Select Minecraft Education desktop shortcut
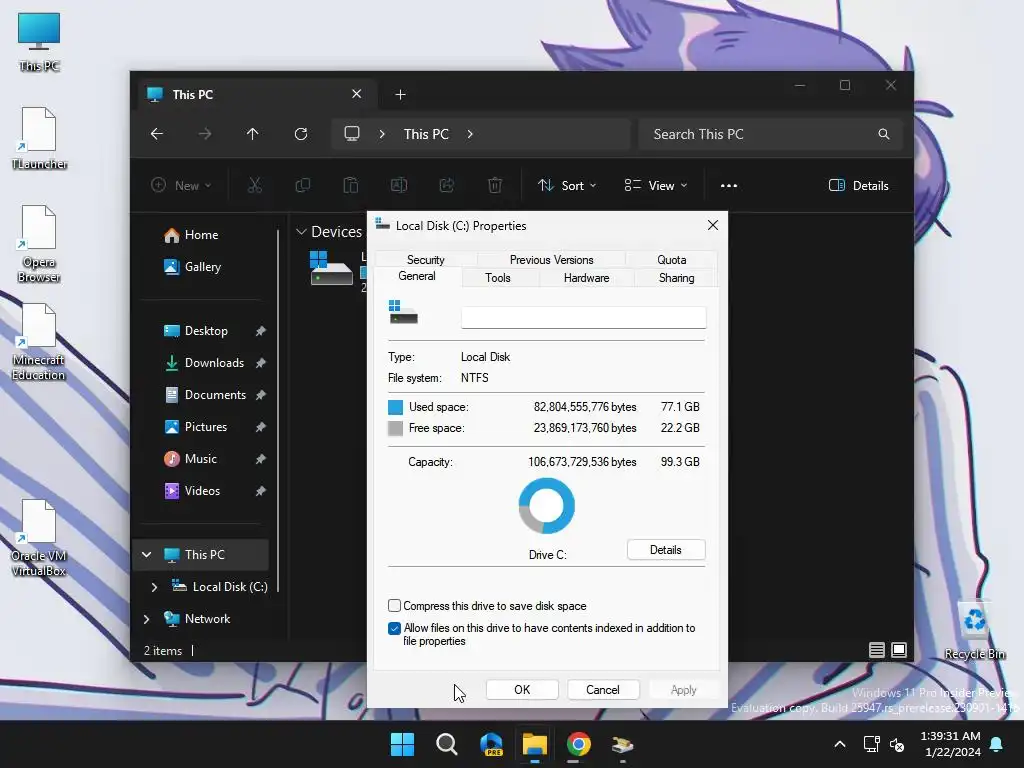 pyautogui.click(x=39, y=342)
